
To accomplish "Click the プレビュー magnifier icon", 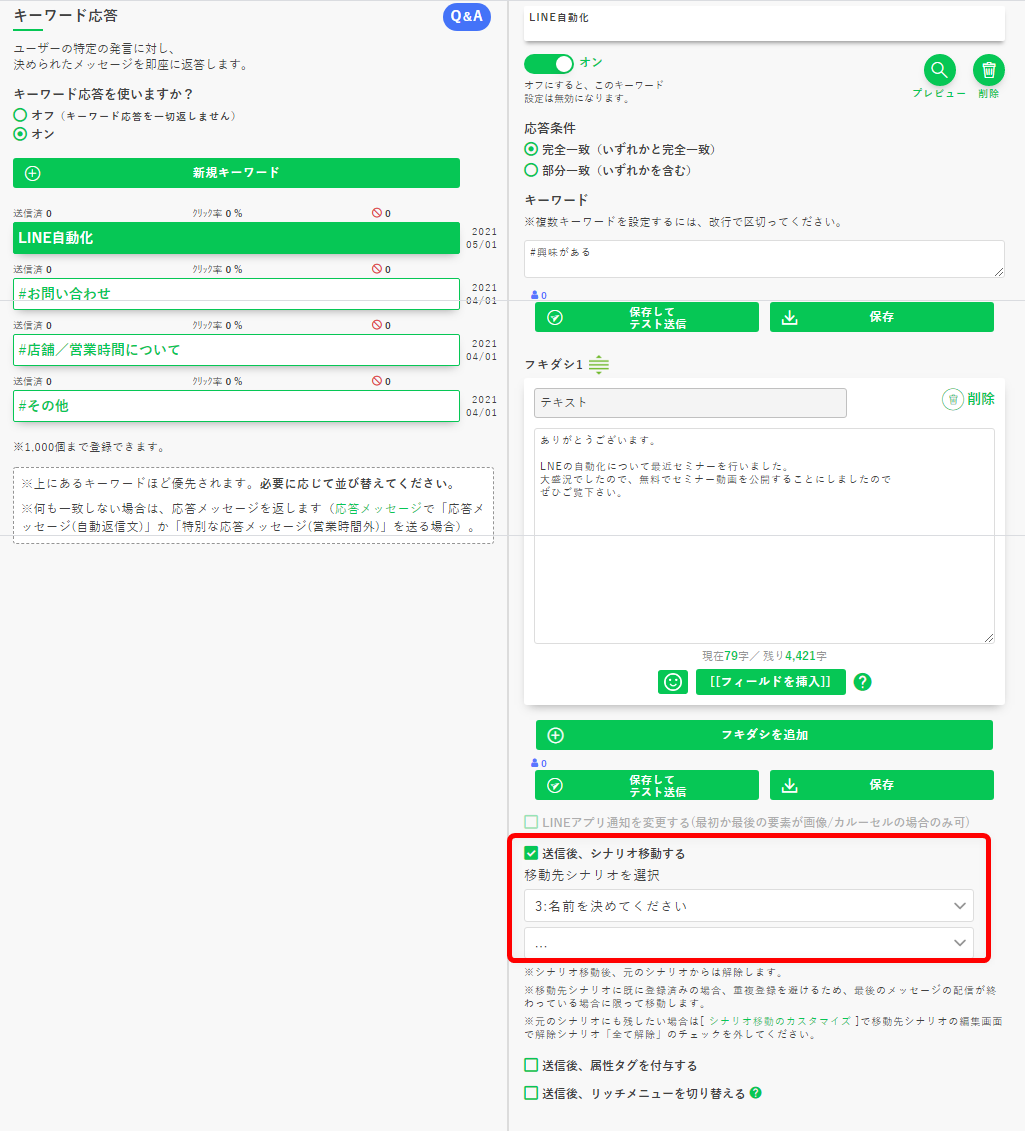I will pyautogui.click(x=939, y=69).
